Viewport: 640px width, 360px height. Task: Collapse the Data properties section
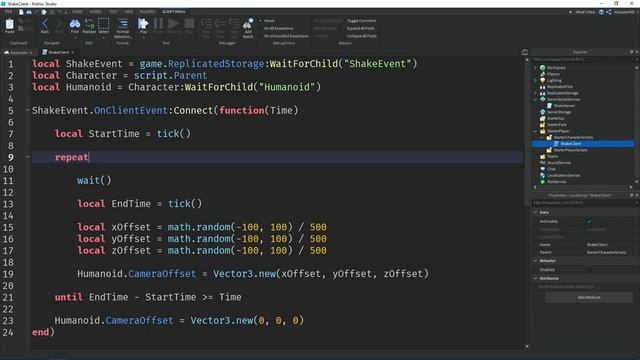(x=536, y=212)
